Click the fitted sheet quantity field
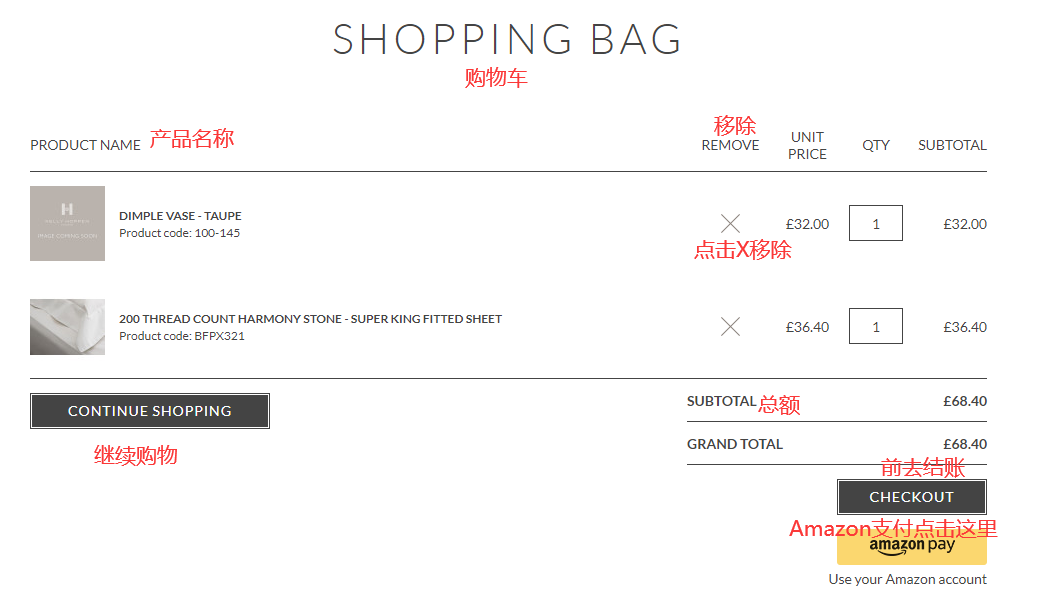1053x595 pixels. tap(875, 326)
